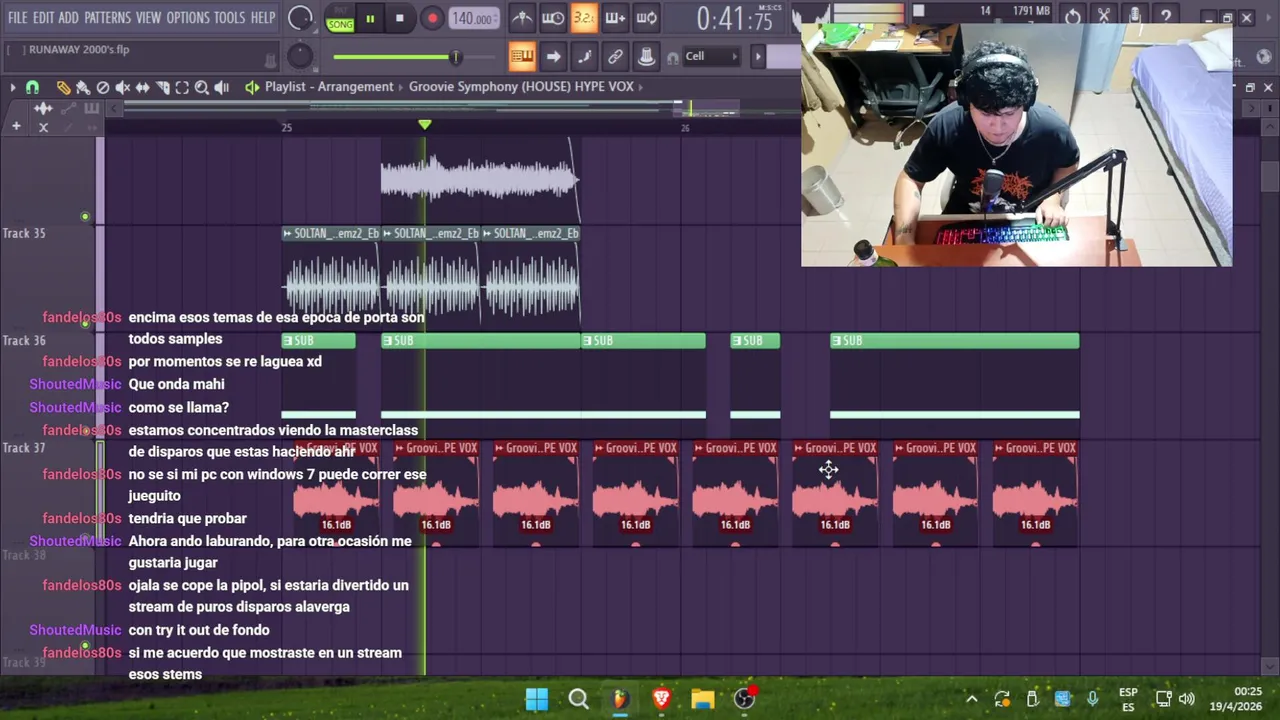Open the HELP menu
The image size is (1280, 720).
coord(263,18)
